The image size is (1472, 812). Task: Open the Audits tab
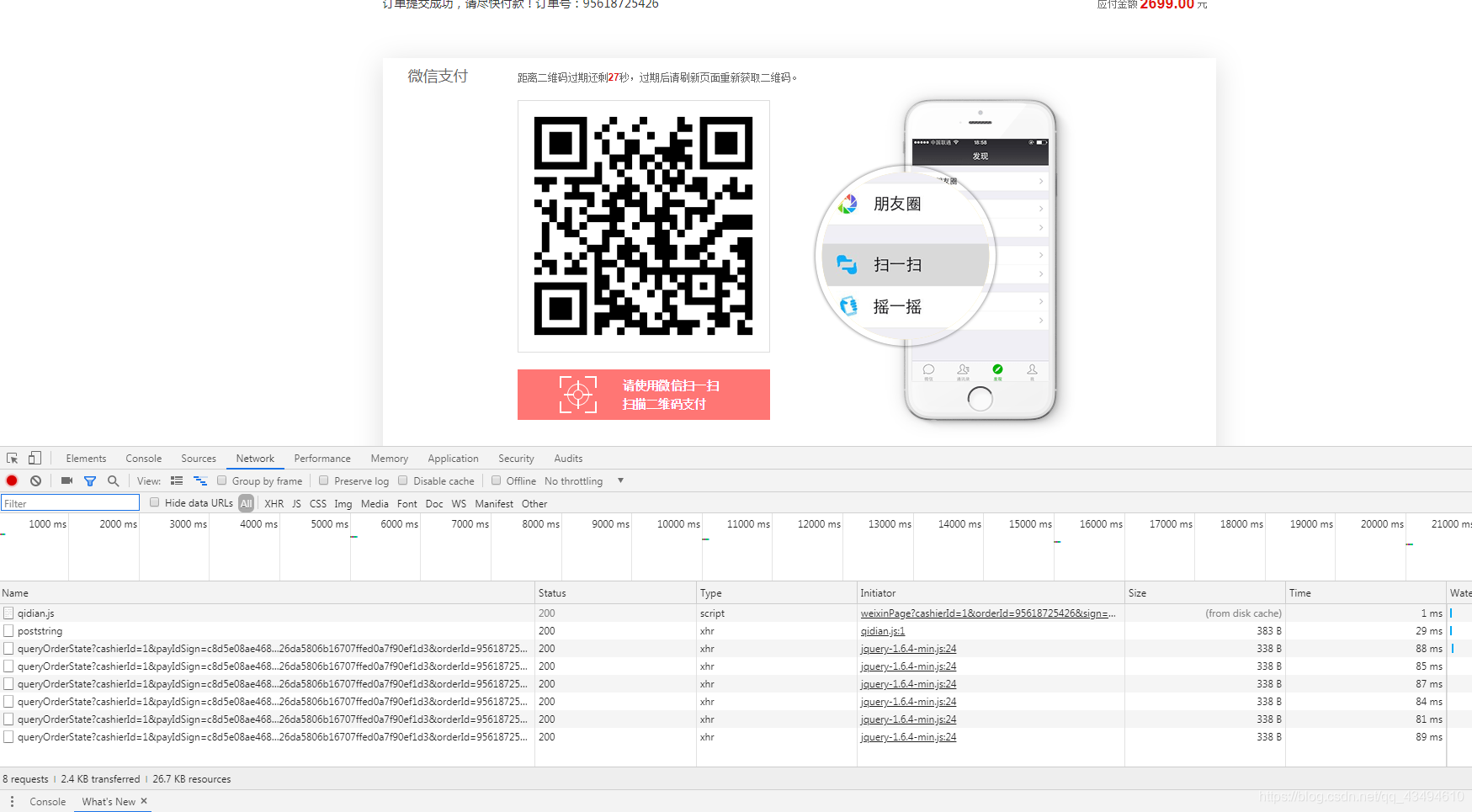point(568,459)
